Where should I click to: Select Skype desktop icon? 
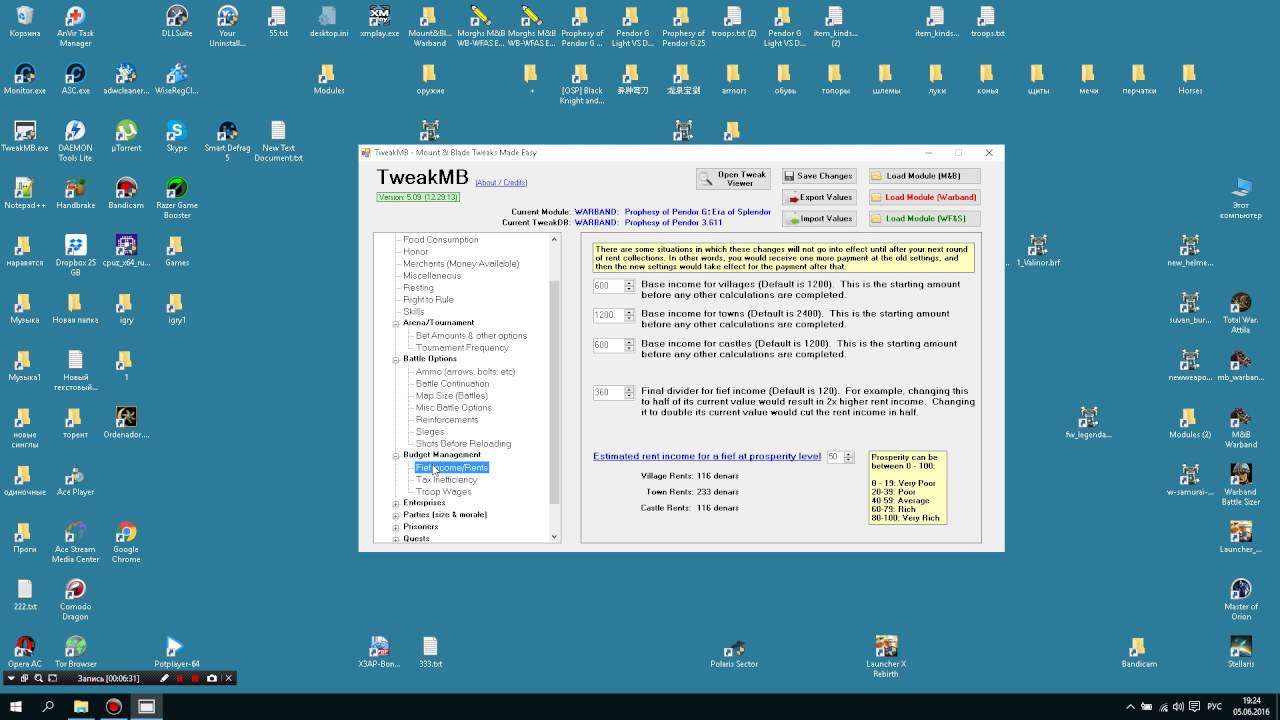[x=176, y=136]
